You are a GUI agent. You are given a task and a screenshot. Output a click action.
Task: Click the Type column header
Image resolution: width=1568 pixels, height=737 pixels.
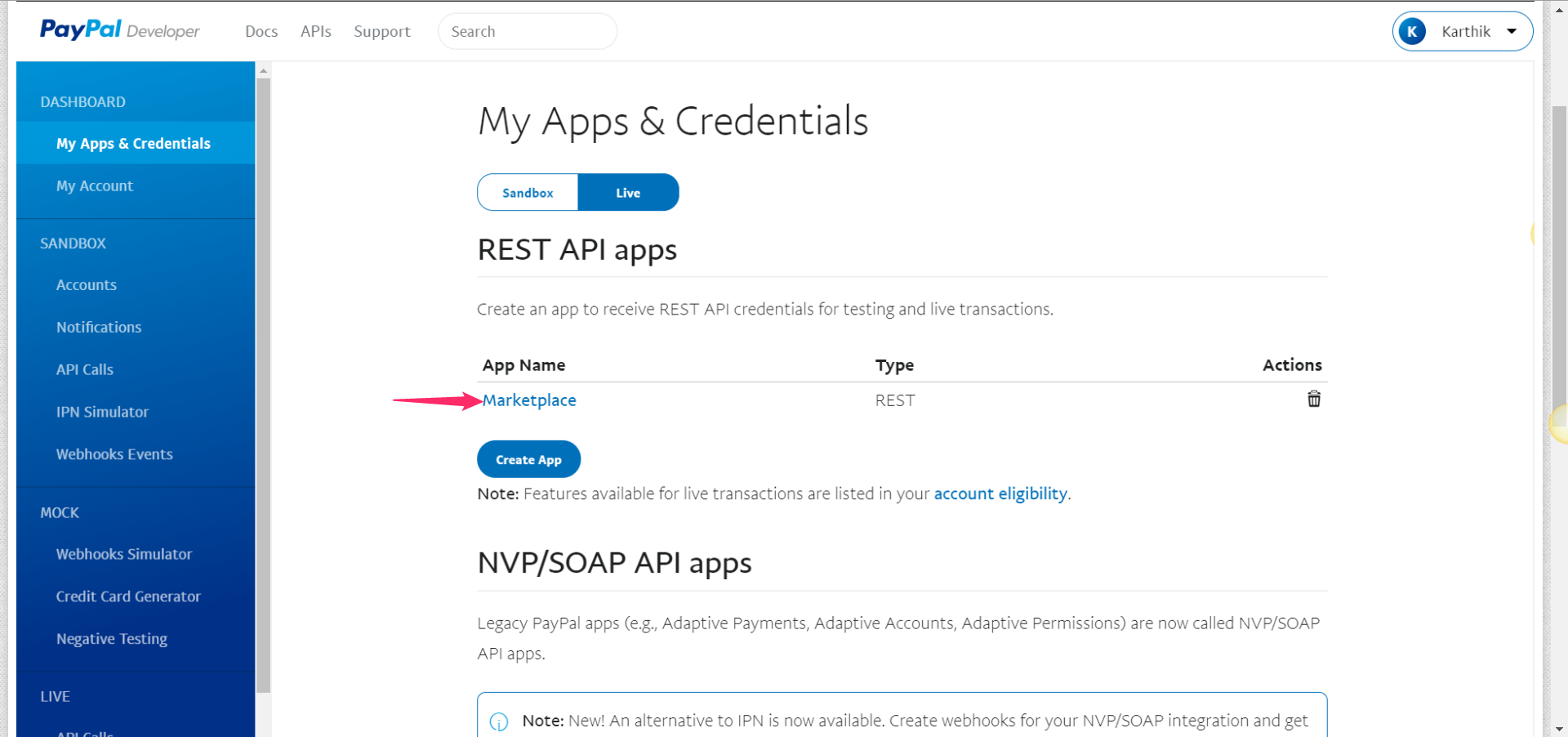pos(894,365)
